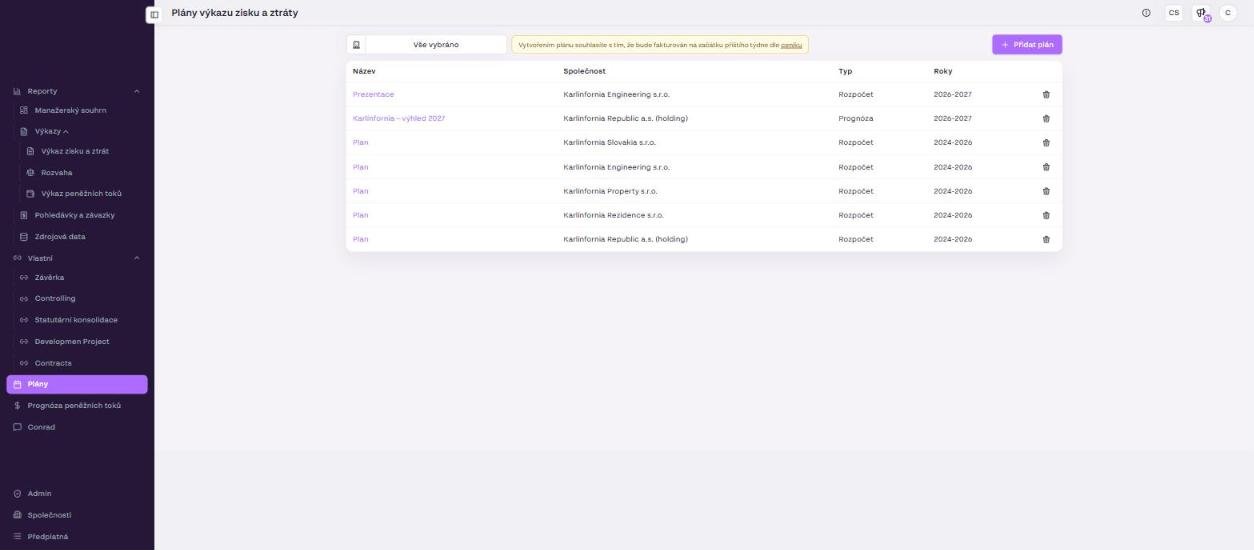The height and width of the screenshot is (550, 1254).
Task: Click the building icon in company selector
Action: [356, 44]
